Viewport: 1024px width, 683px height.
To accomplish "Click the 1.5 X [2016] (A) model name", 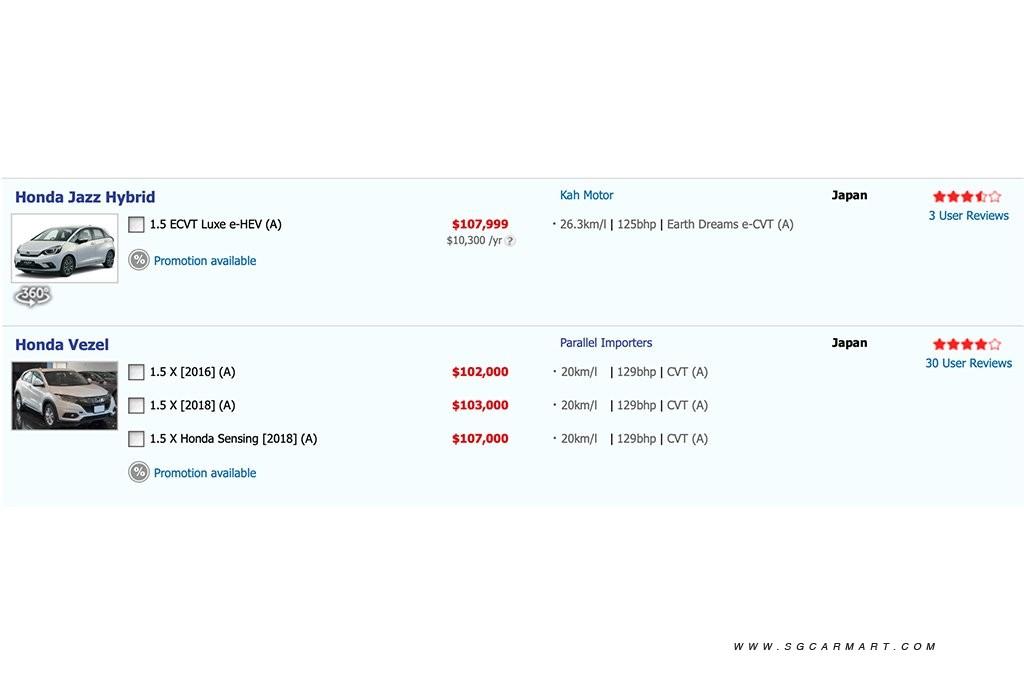I will (192, 372).
